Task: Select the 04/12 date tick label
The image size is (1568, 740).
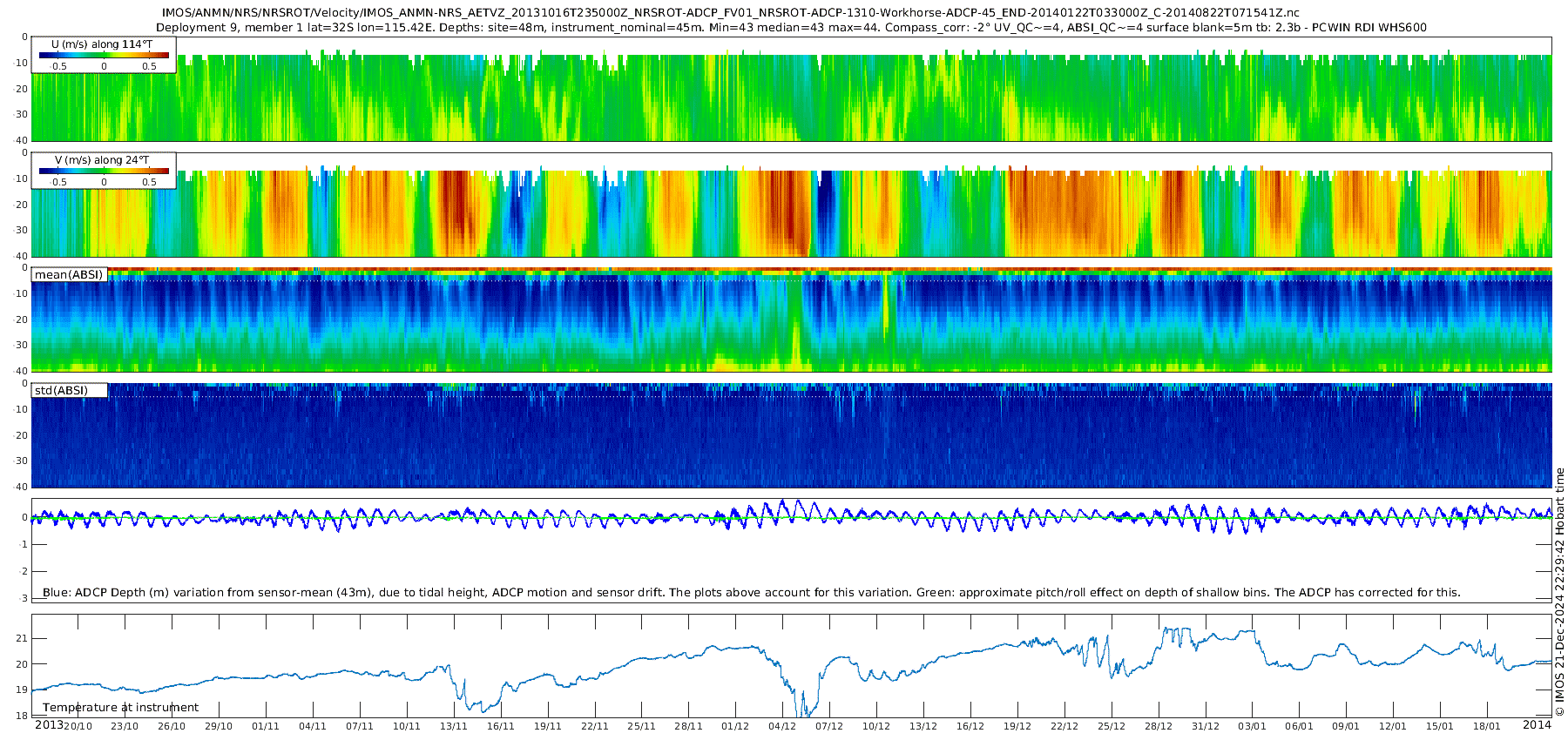Action: (782, 727)
